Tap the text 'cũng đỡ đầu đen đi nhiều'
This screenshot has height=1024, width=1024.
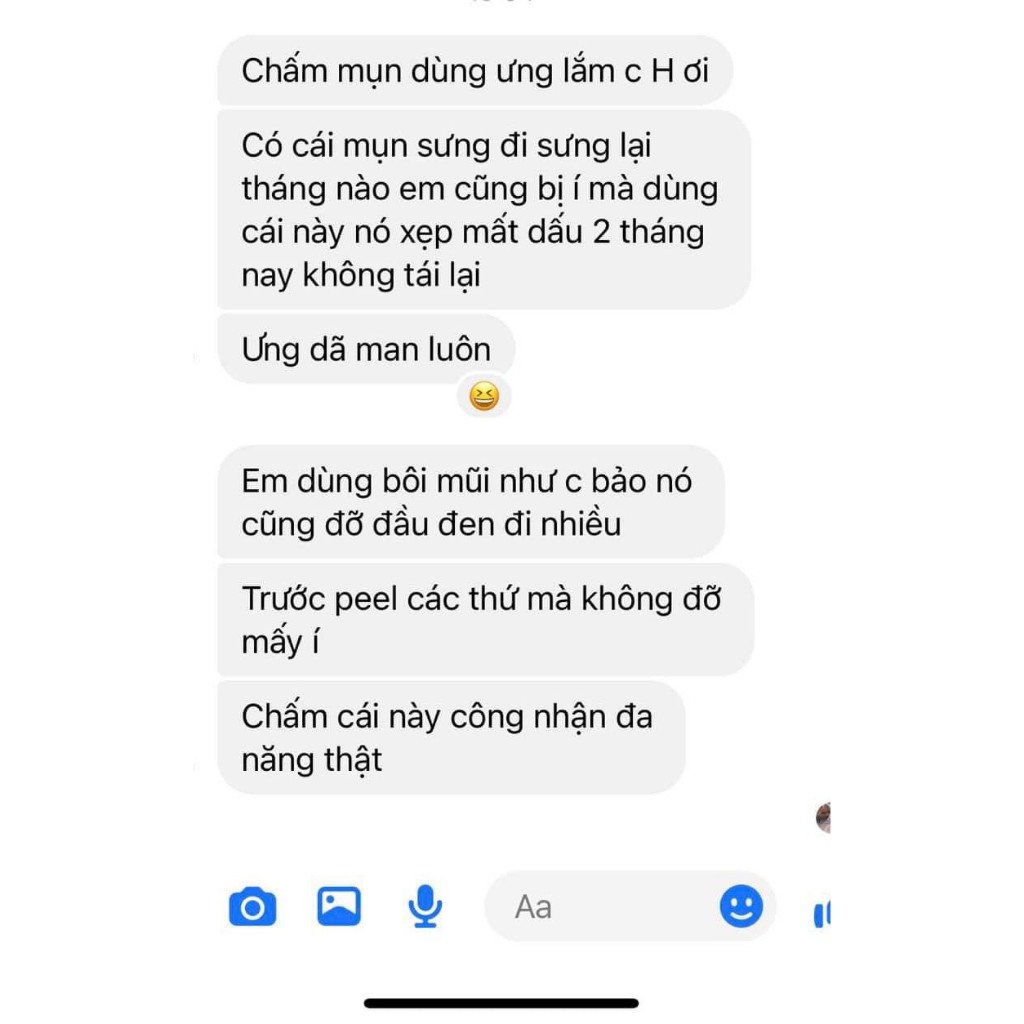pyautogui.click(x=431, y=524)
